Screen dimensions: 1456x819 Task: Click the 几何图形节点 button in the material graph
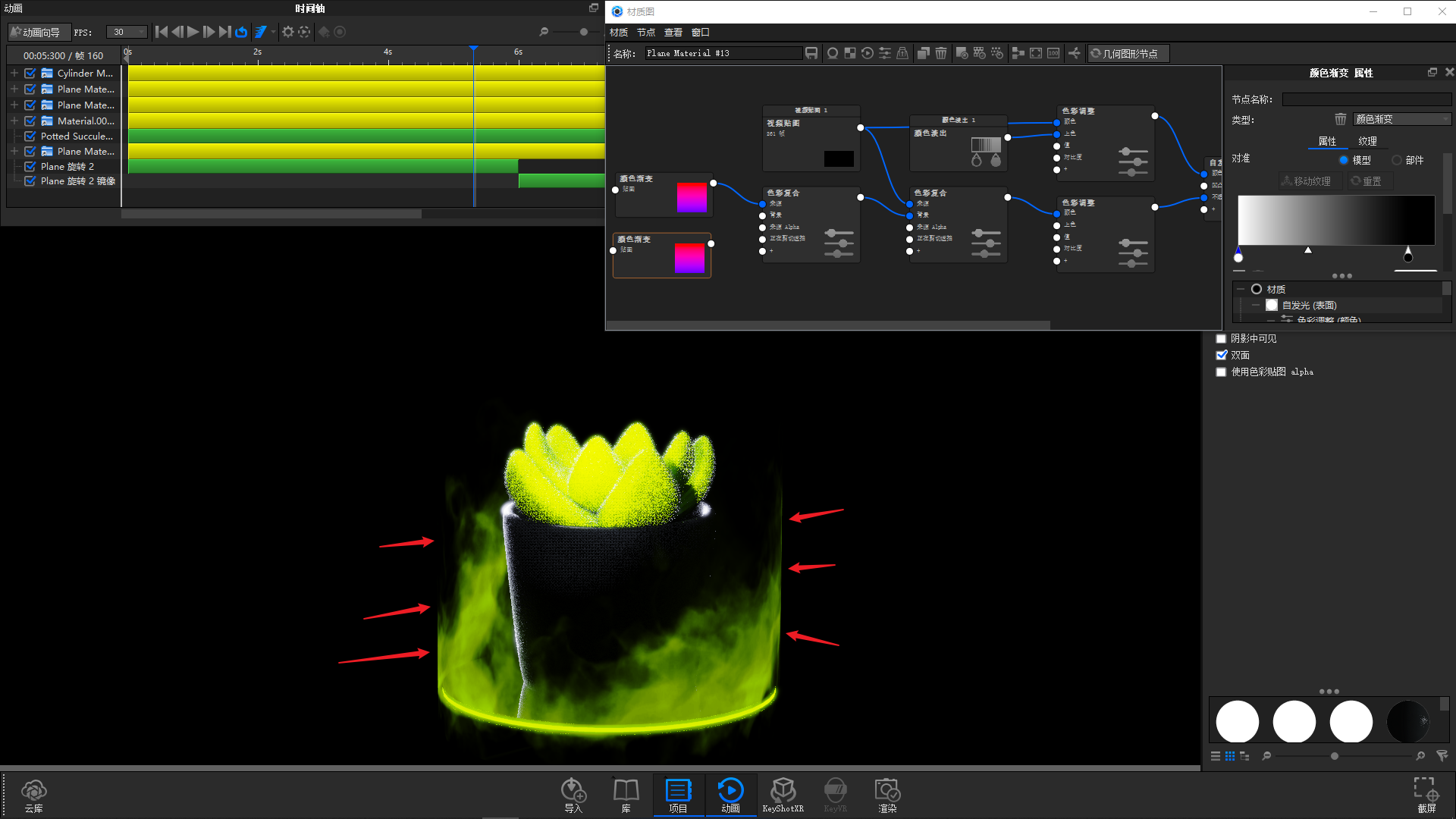[x=1128, y=53]
